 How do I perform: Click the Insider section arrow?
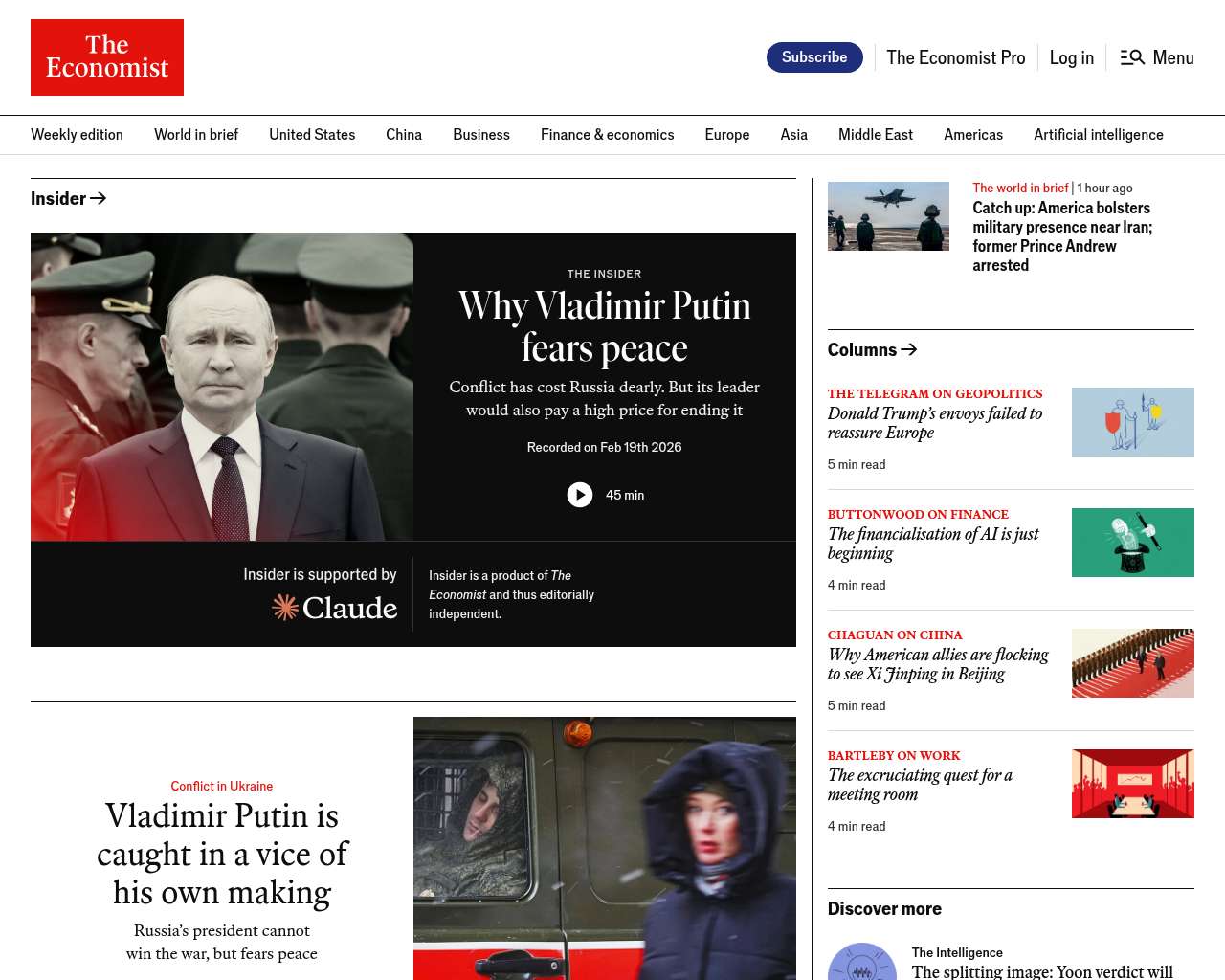(x=98, y=198)
